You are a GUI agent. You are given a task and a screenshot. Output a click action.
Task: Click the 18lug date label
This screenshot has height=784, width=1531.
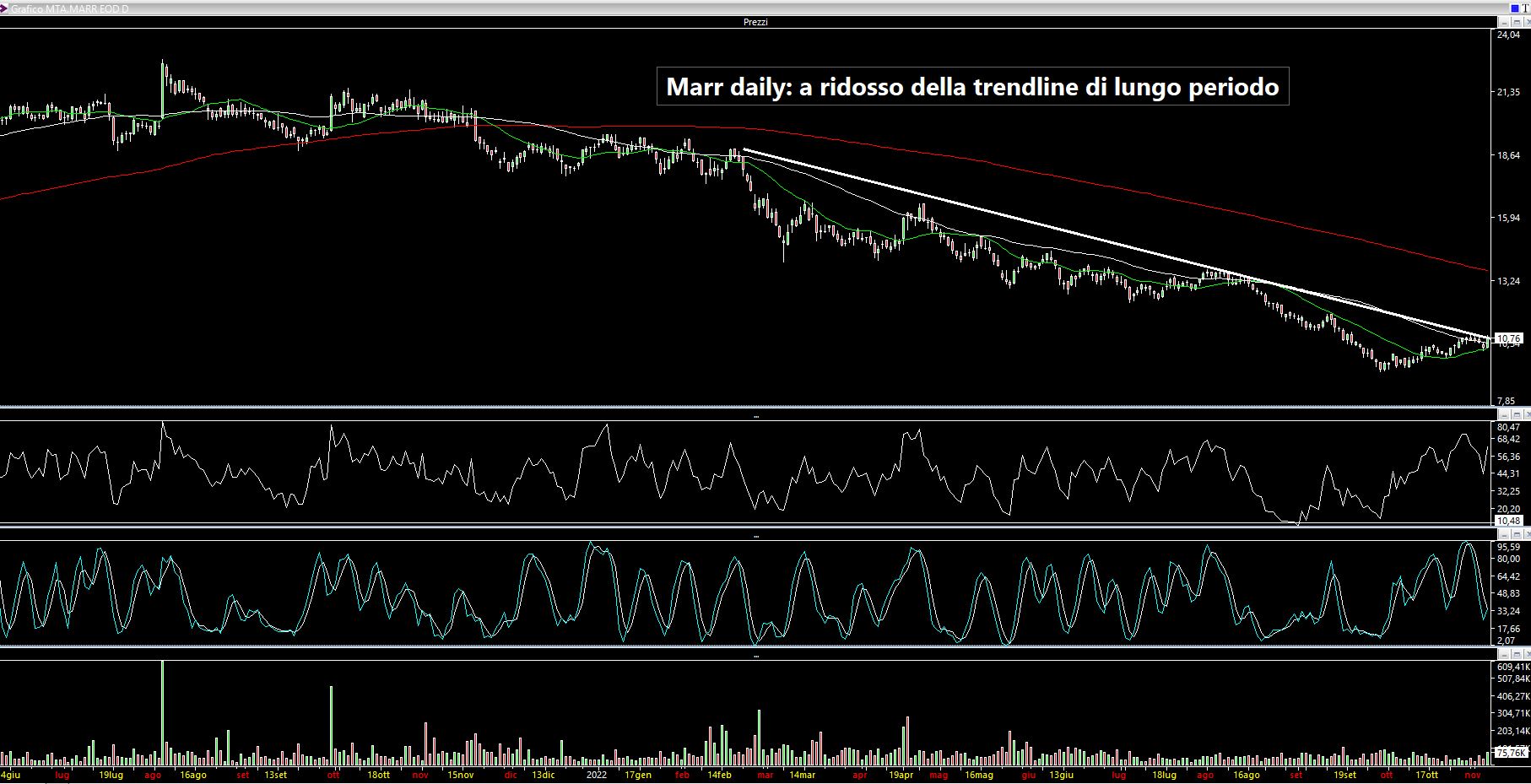[1165, 775]
